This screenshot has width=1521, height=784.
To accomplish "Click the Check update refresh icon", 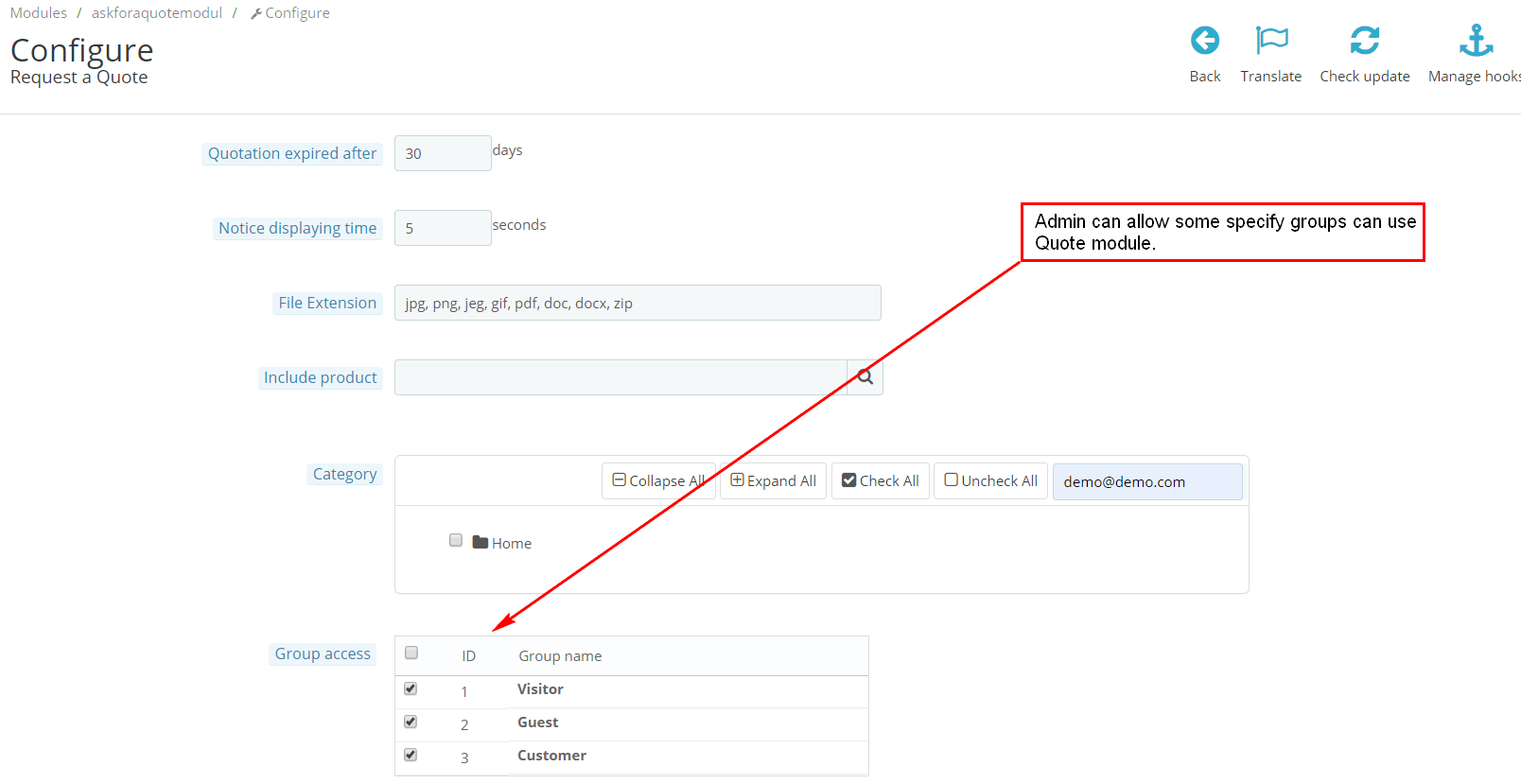I will [x=1364, y=41].
